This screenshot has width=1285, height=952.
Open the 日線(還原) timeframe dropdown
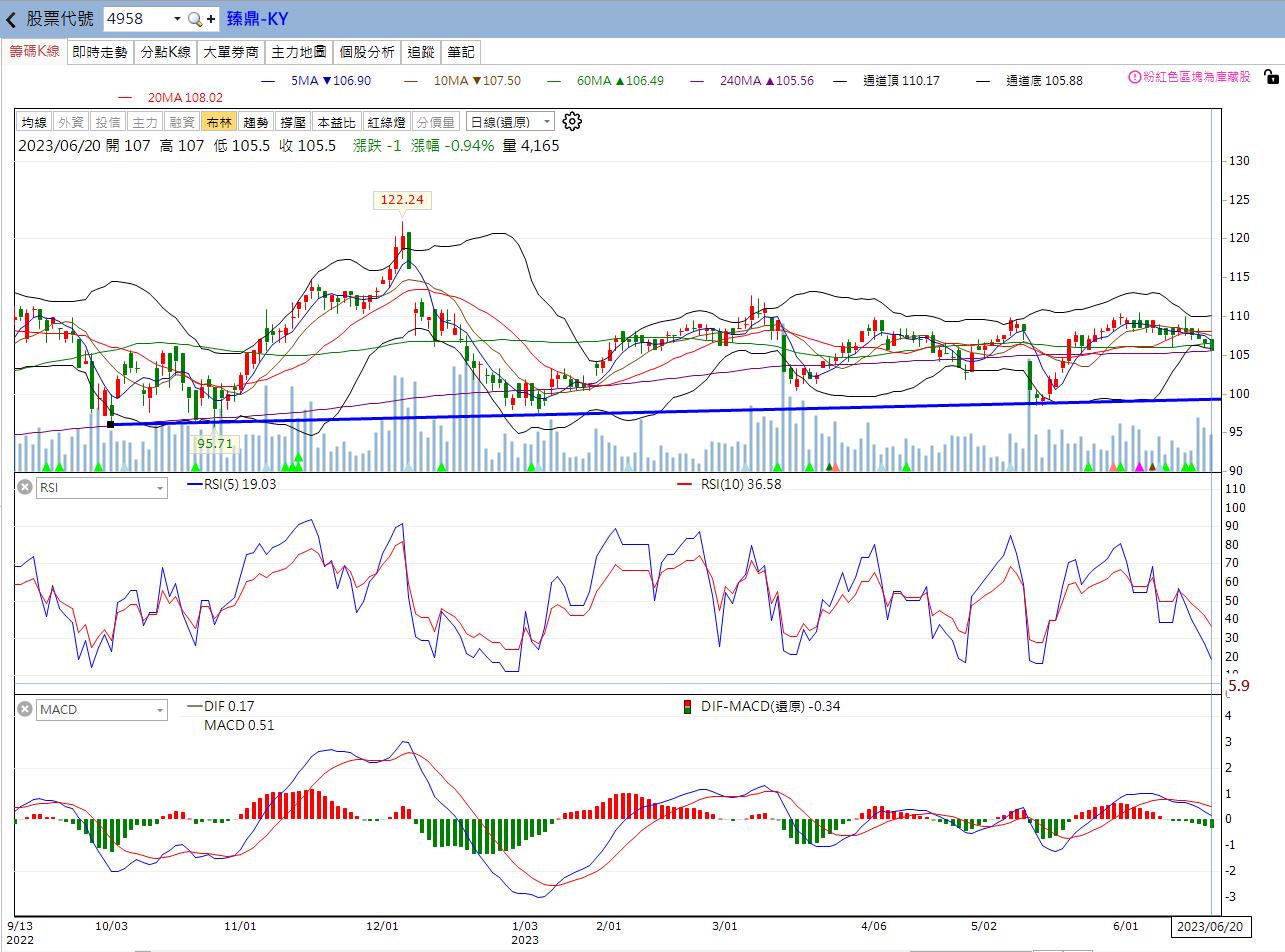pyautogui.click(x=510, y=122)
